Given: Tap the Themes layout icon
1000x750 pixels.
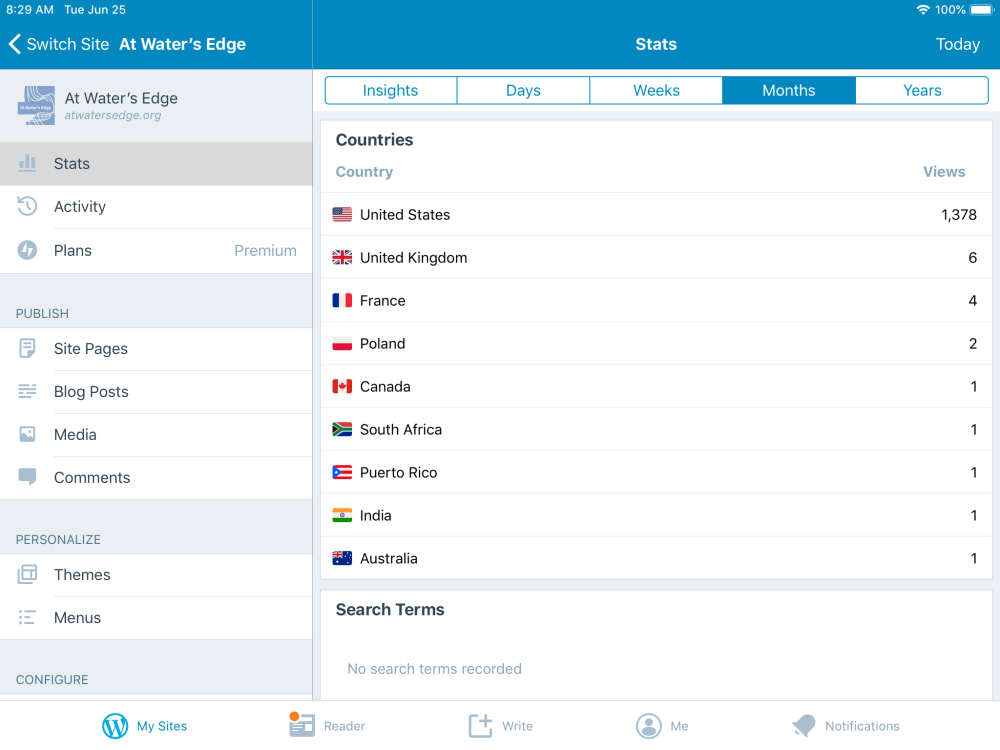Looking at the screenshot, I should [28, 575].
